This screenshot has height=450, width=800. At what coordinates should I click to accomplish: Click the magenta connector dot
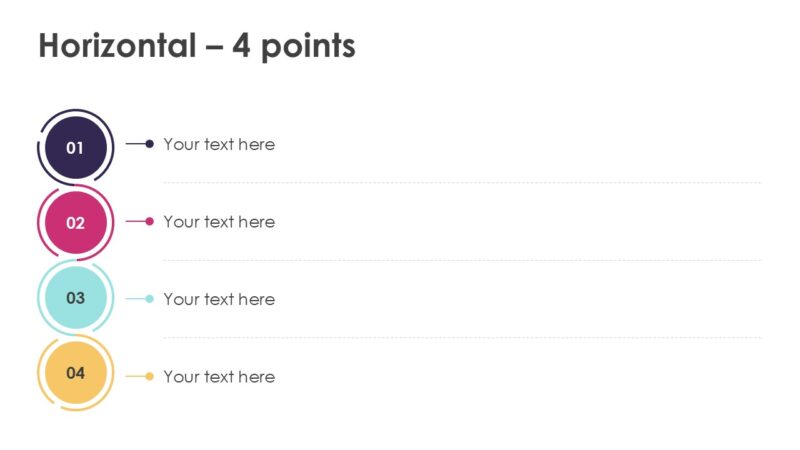[x=150, y=221]
